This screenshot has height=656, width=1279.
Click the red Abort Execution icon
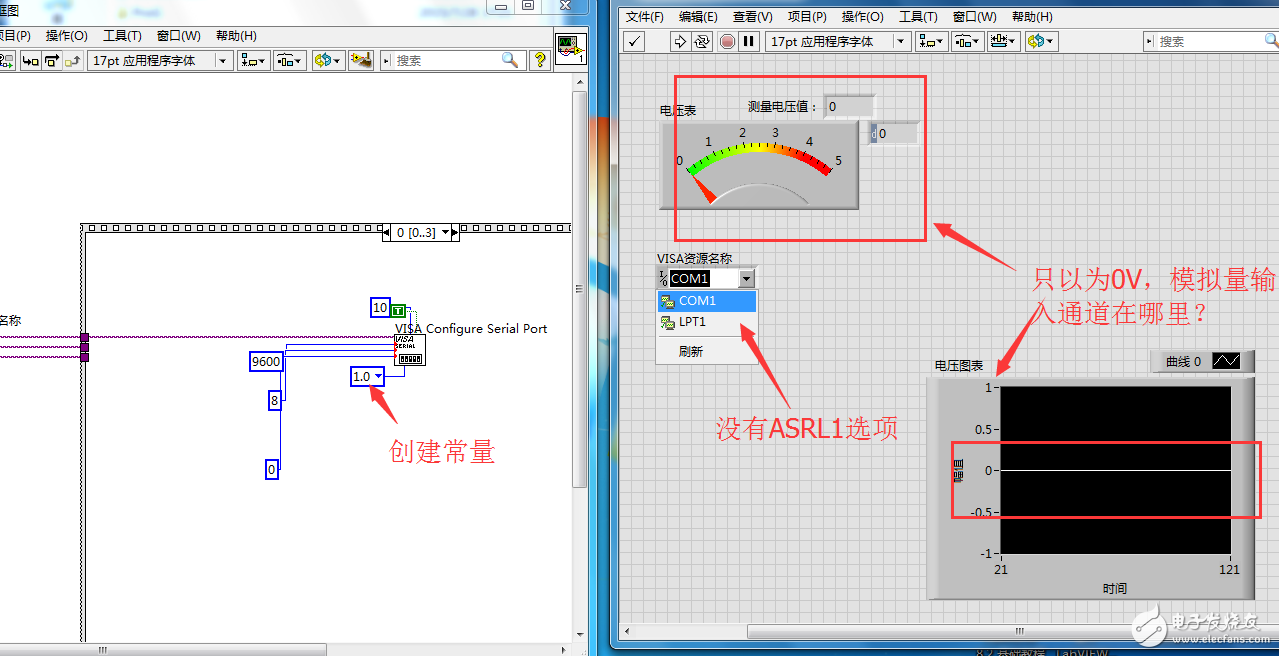(x=727, y=41)
